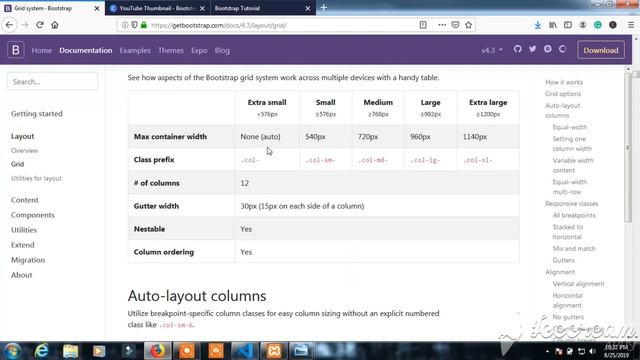Expand Migration in the sidebar
This screenshot has height=360, width=640.
[x=28, y=260]
